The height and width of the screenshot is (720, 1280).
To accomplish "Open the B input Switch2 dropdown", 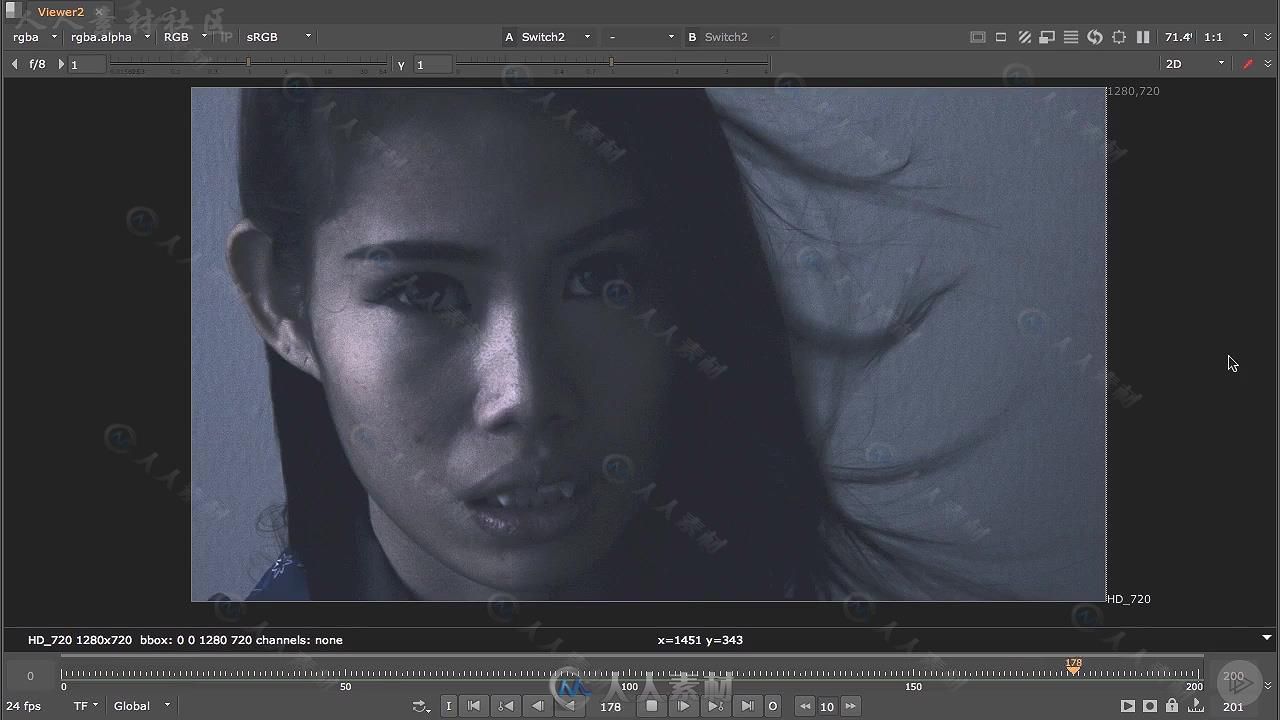I will (x=738, y=37).
